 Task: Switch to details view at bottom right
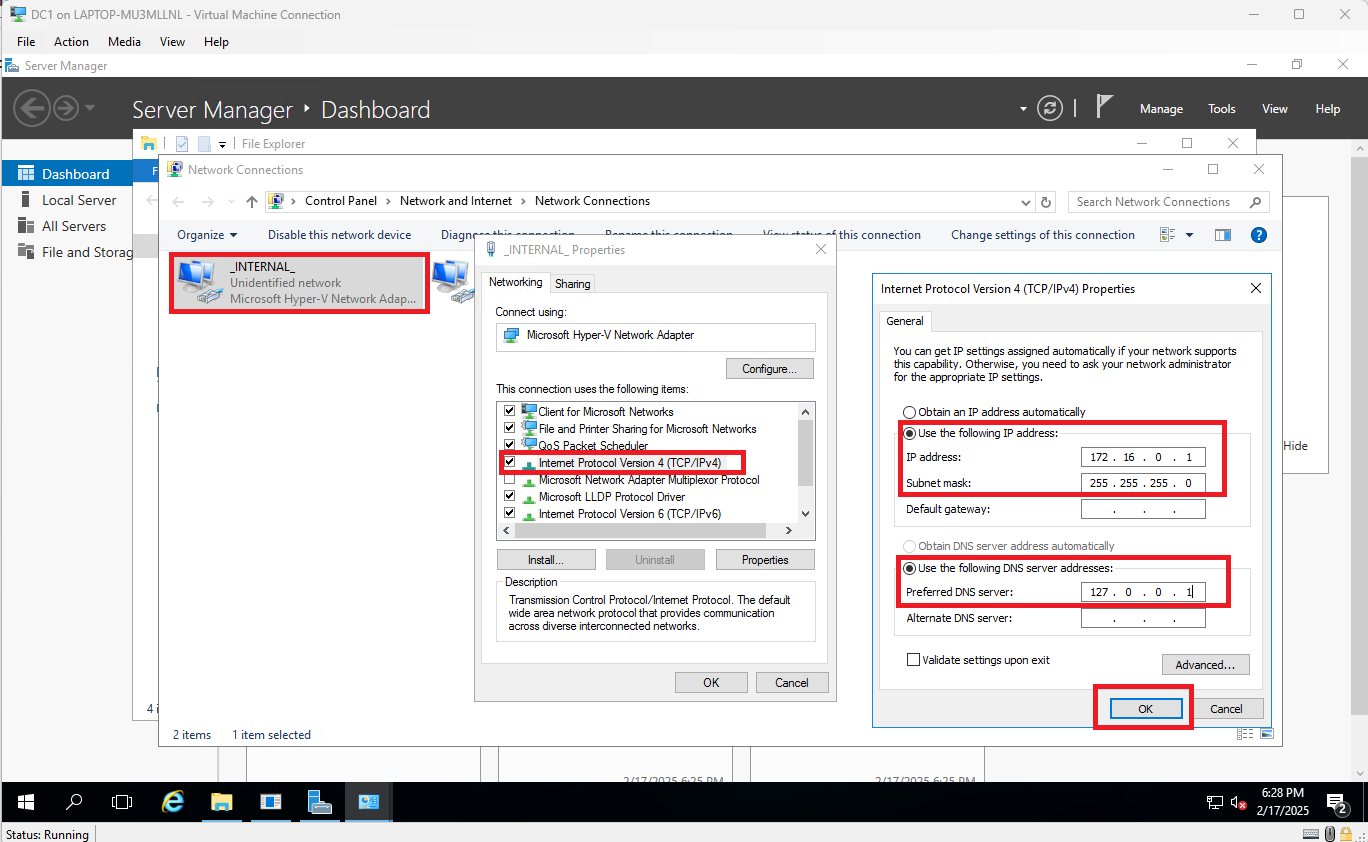coord(1245,734)
